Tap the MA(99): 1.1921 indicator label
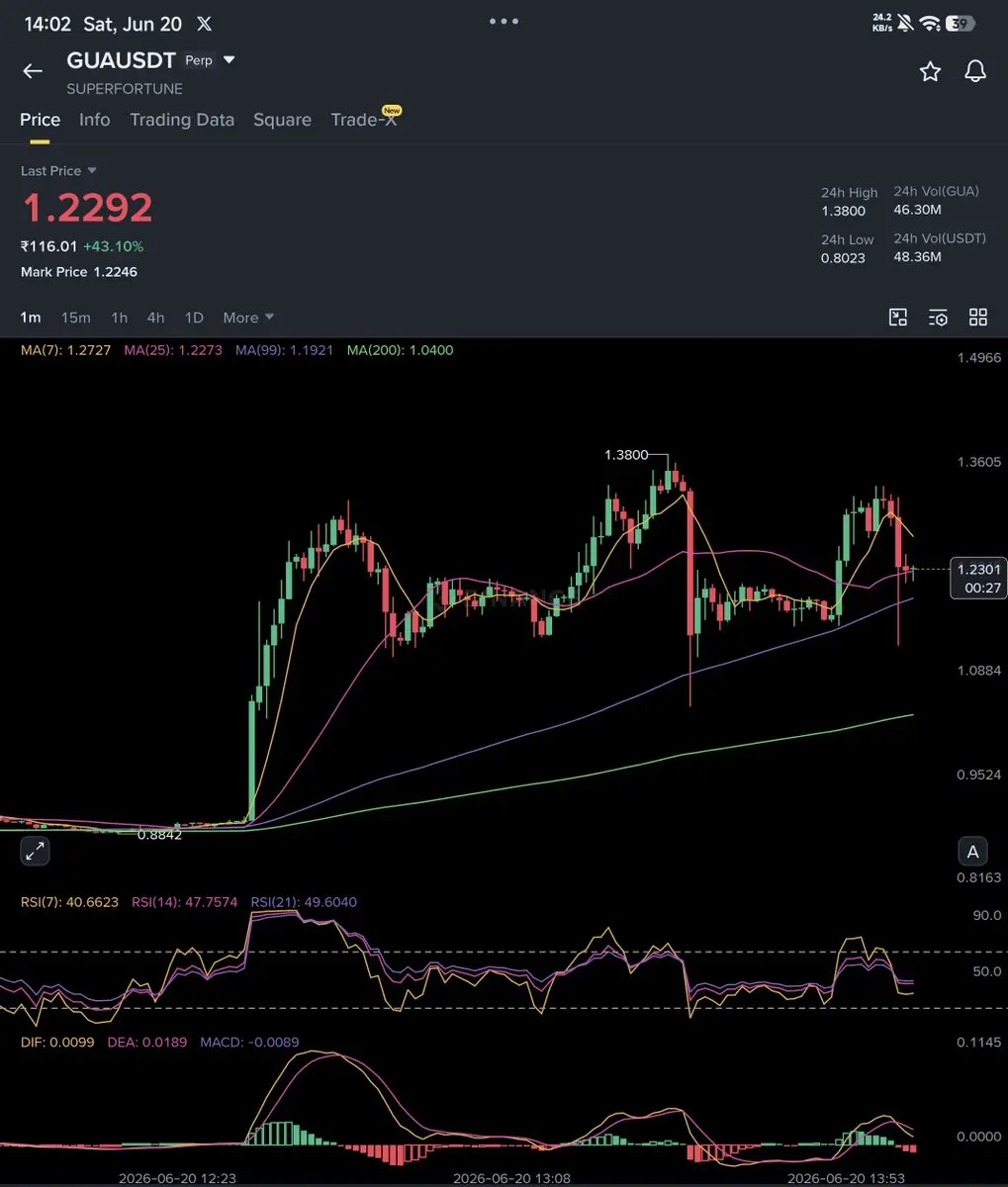1008x1187 pixels. point(284,350)
